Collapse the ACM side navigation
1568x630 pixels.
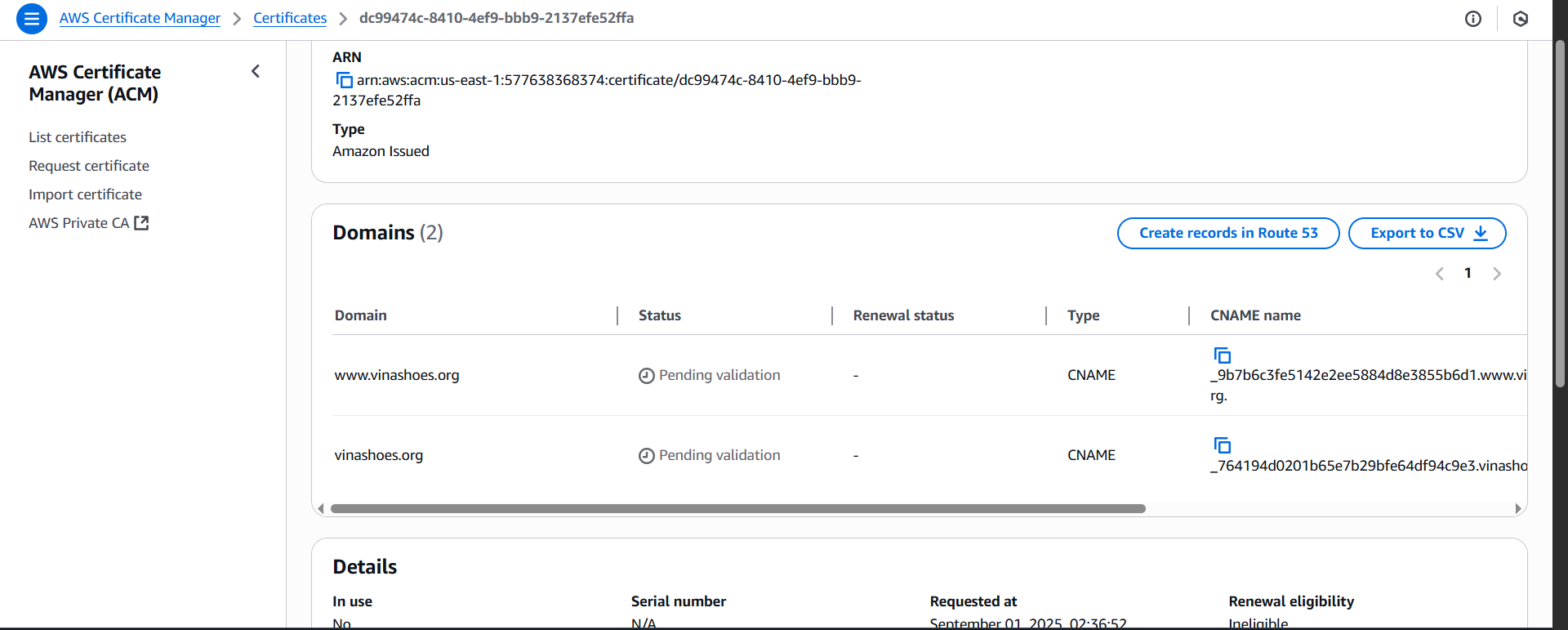(256, 72)
